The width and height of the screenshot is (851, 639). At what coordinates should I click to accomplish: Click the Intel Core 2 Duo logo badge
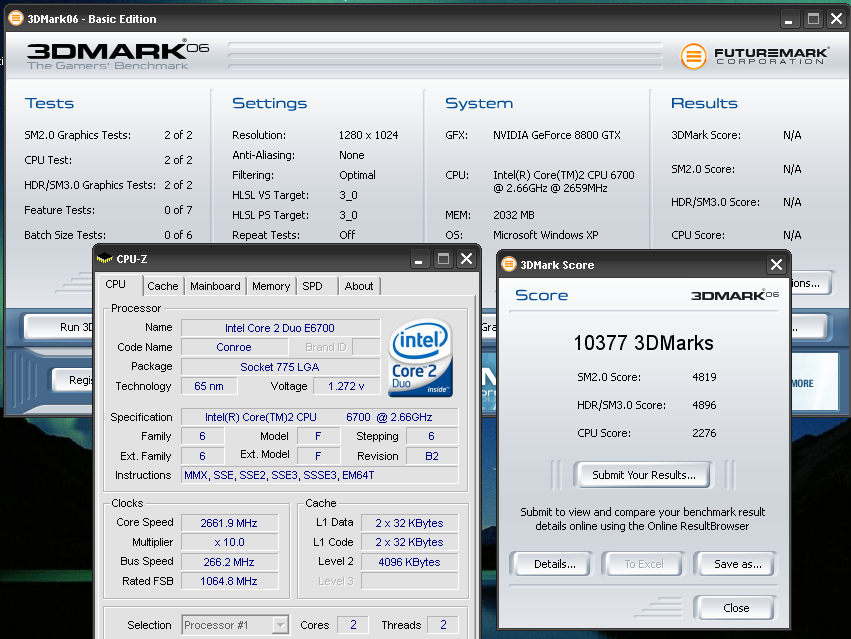click(421, 358)
